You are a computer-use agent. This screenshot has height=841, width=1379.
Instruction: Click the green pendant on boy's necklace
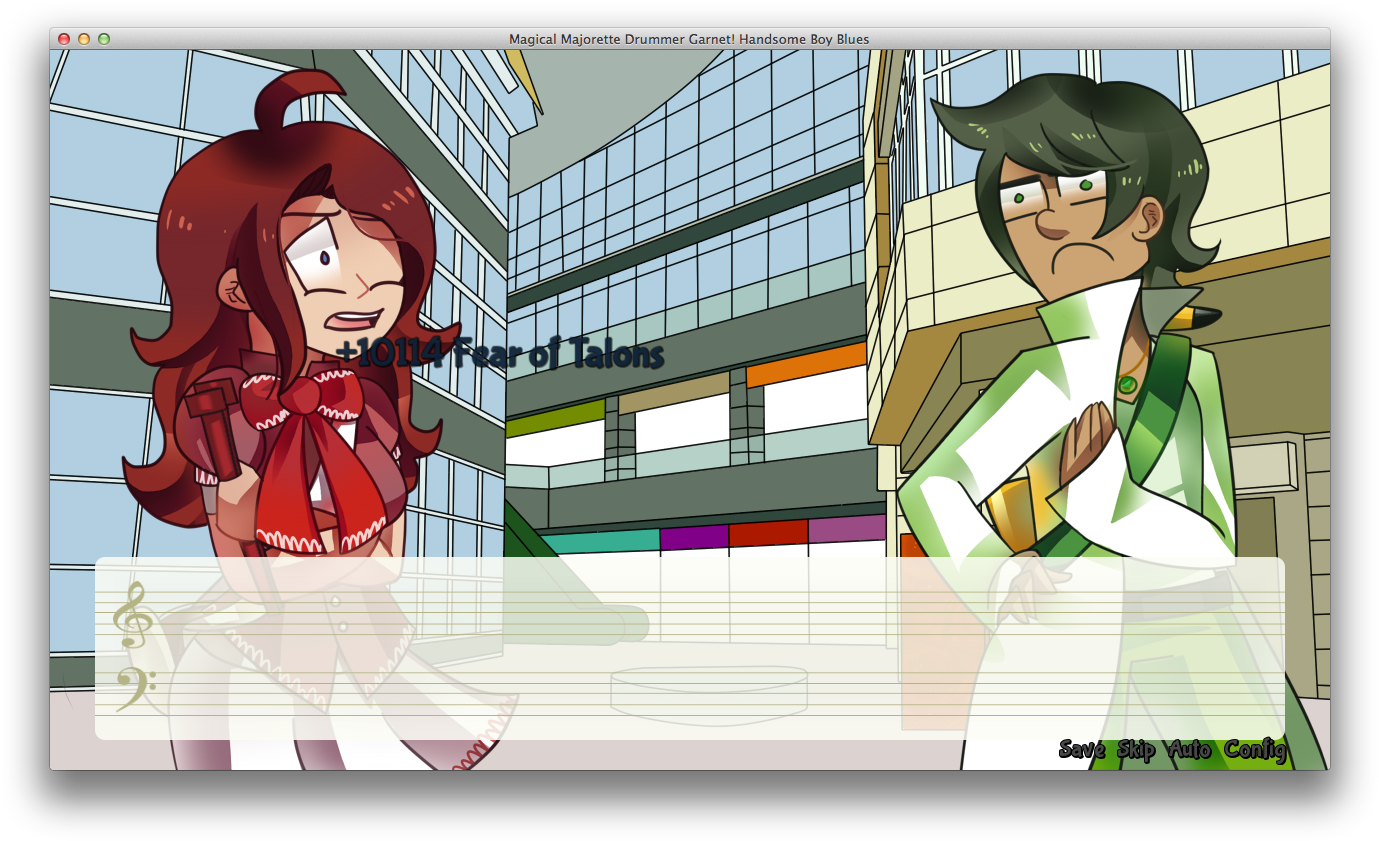[x=1128, y=384]
